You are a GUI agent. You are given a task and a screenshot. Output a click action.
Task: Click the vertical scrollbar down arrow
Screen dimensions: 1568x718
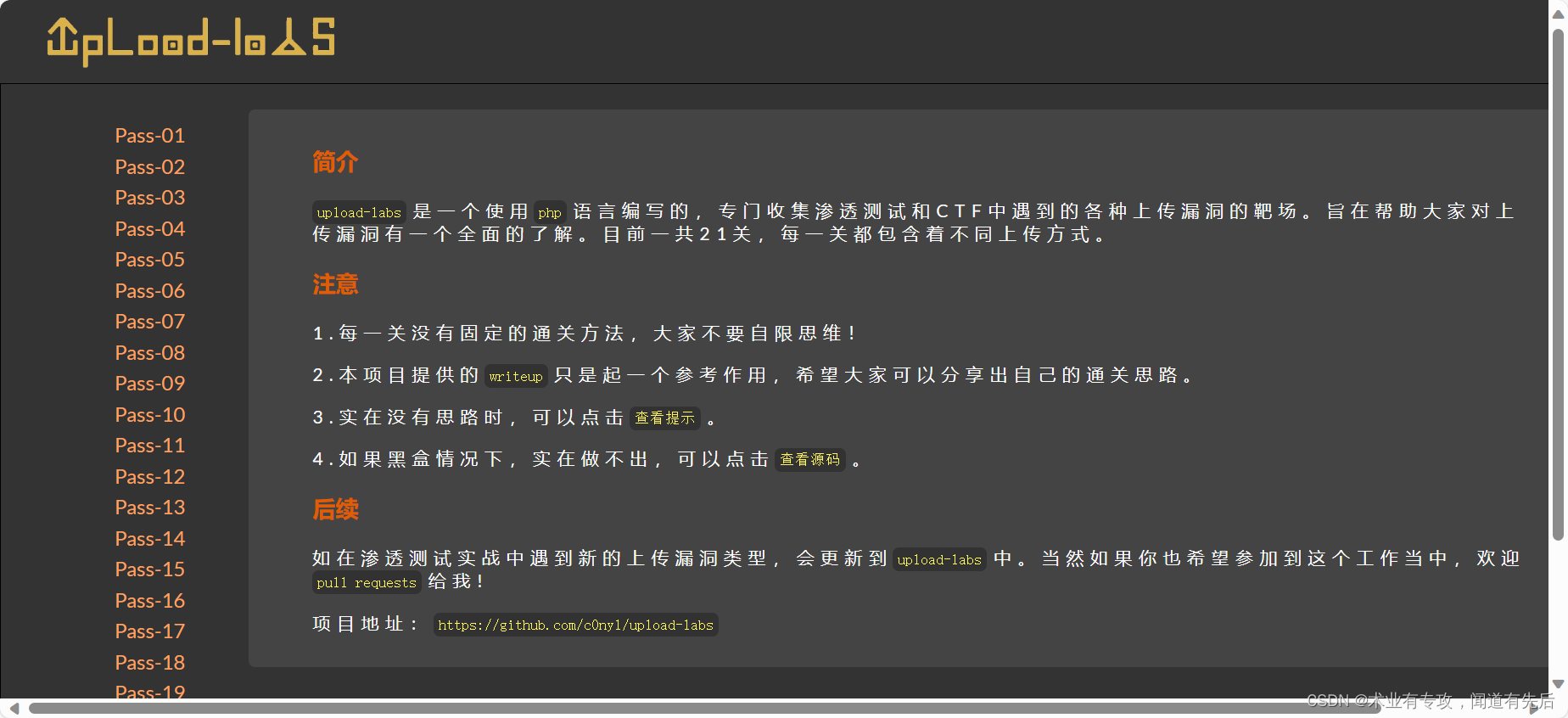click(1558, 684)
